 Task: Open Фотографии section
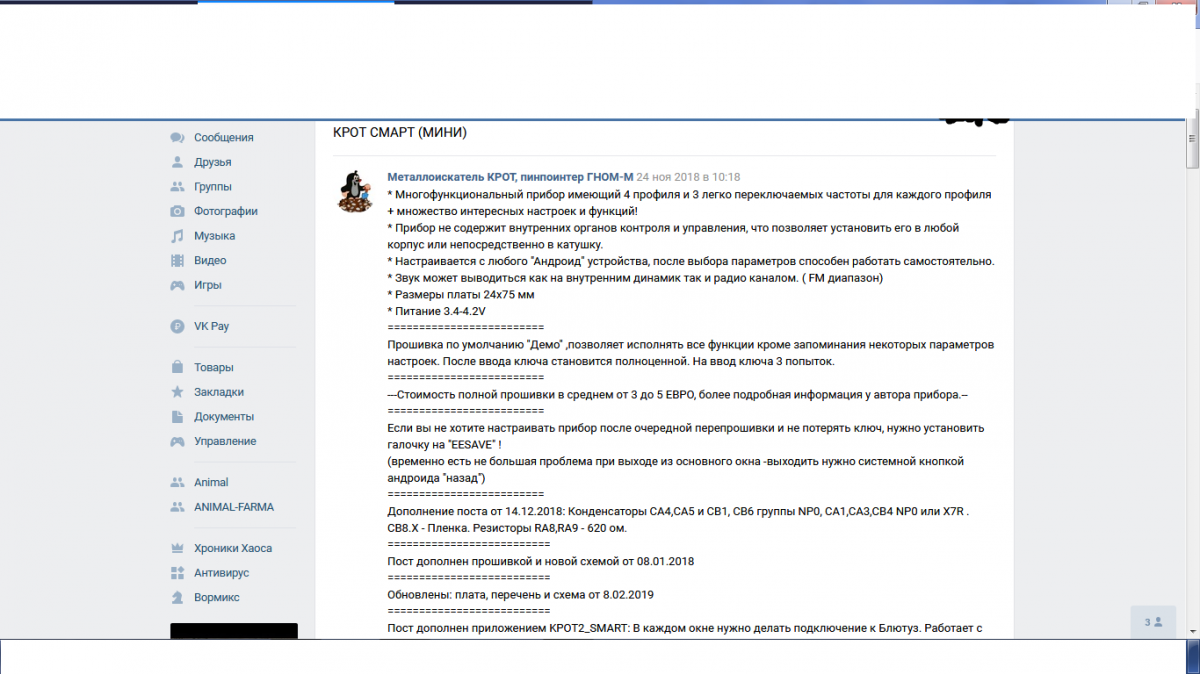pyautogui.click(x=226, y=211)
